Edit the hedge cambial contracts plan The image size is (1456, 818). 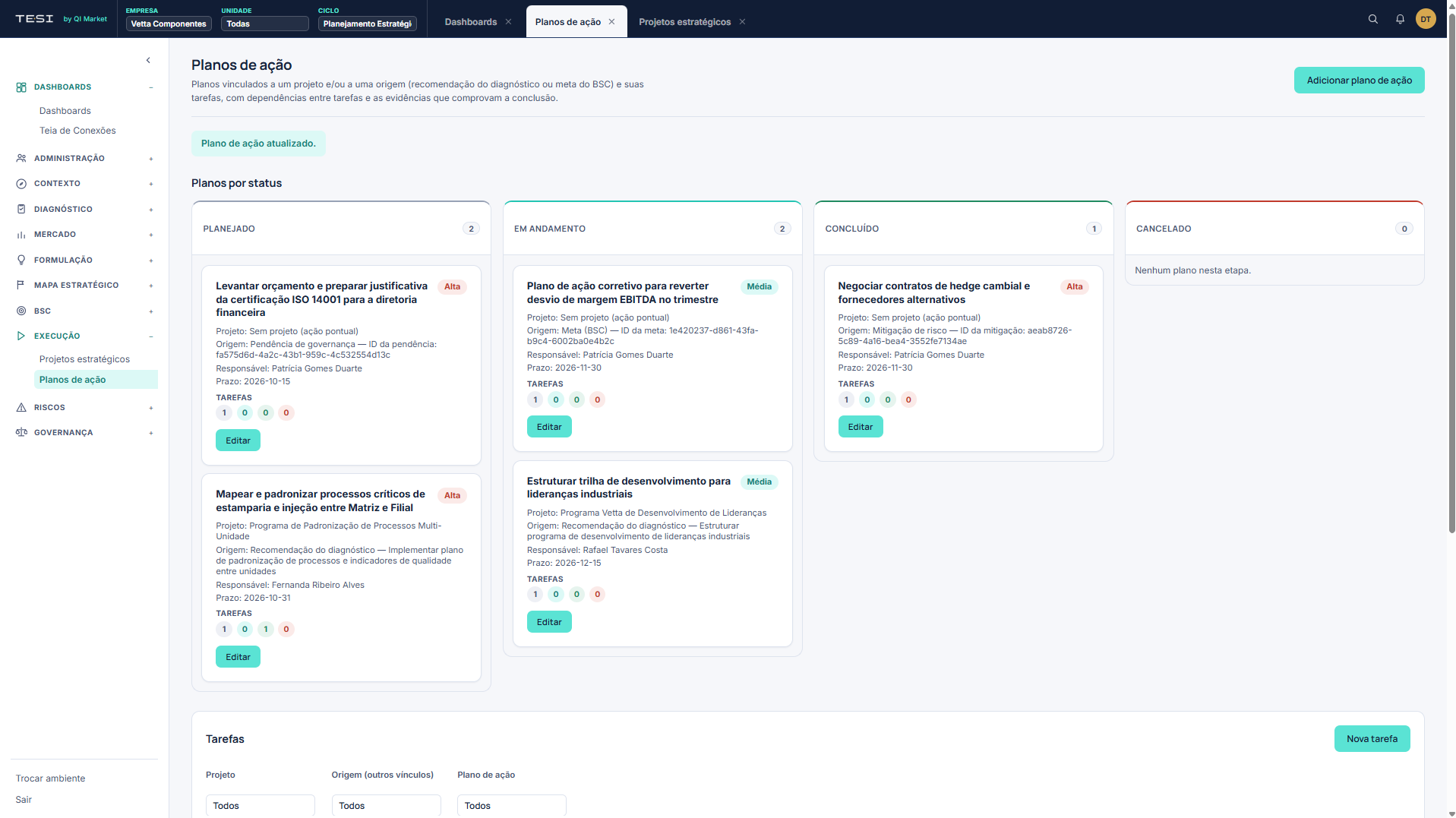pos(861,427)
